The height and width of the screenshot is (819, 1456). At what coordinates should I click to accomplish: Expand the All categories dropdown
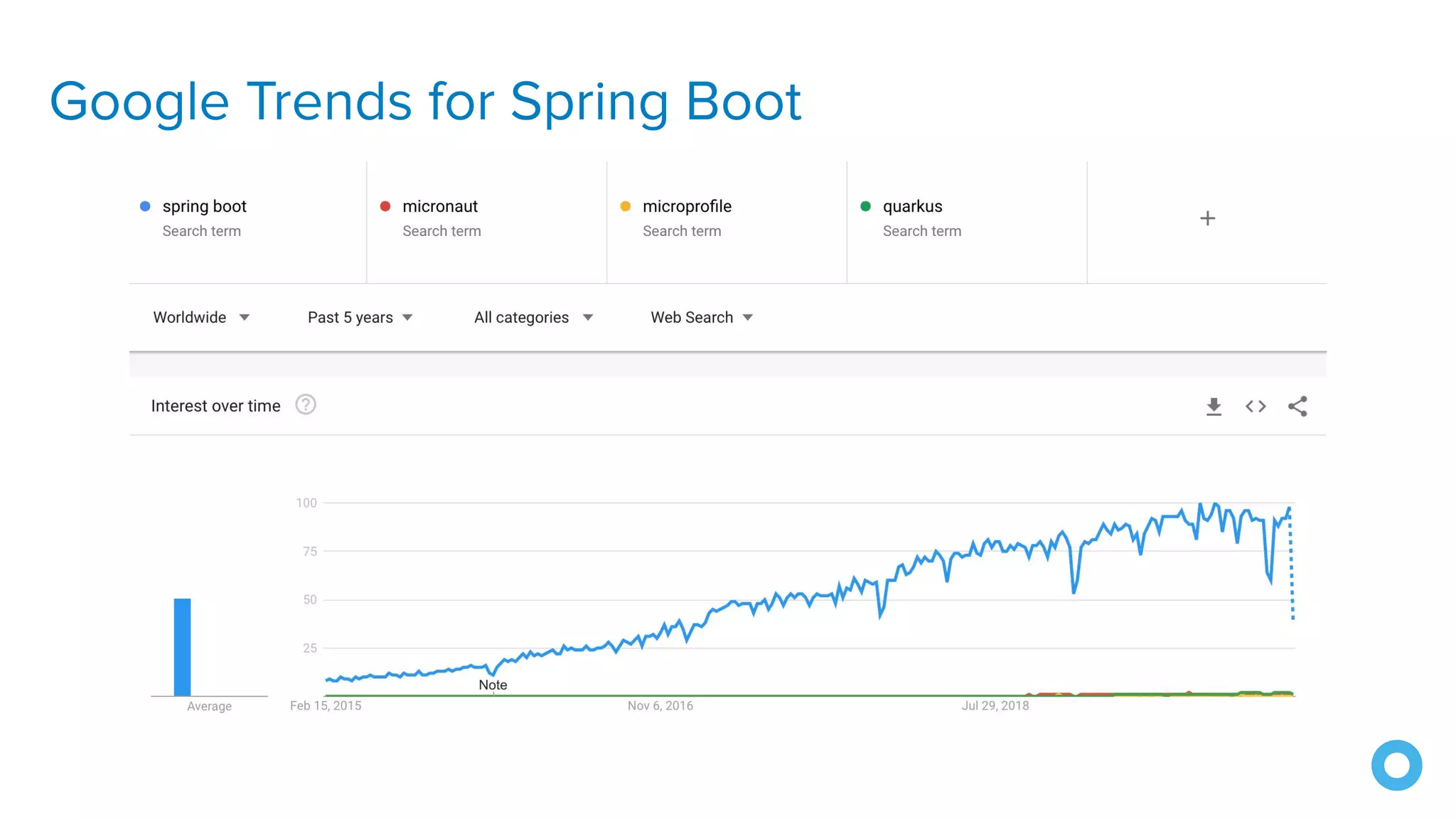point(533,317)
